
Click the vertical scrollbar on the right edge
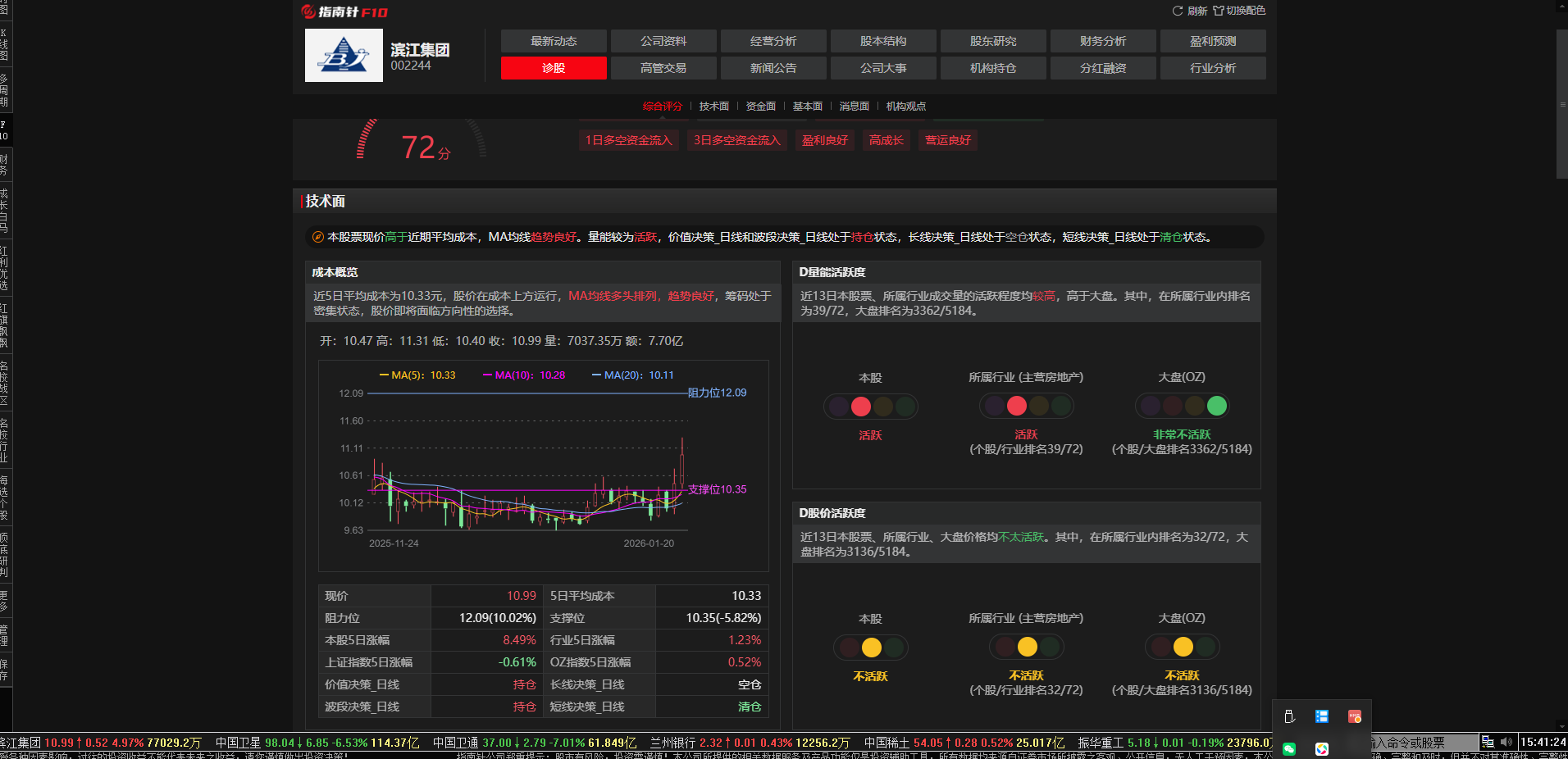tap(1562, 105)
